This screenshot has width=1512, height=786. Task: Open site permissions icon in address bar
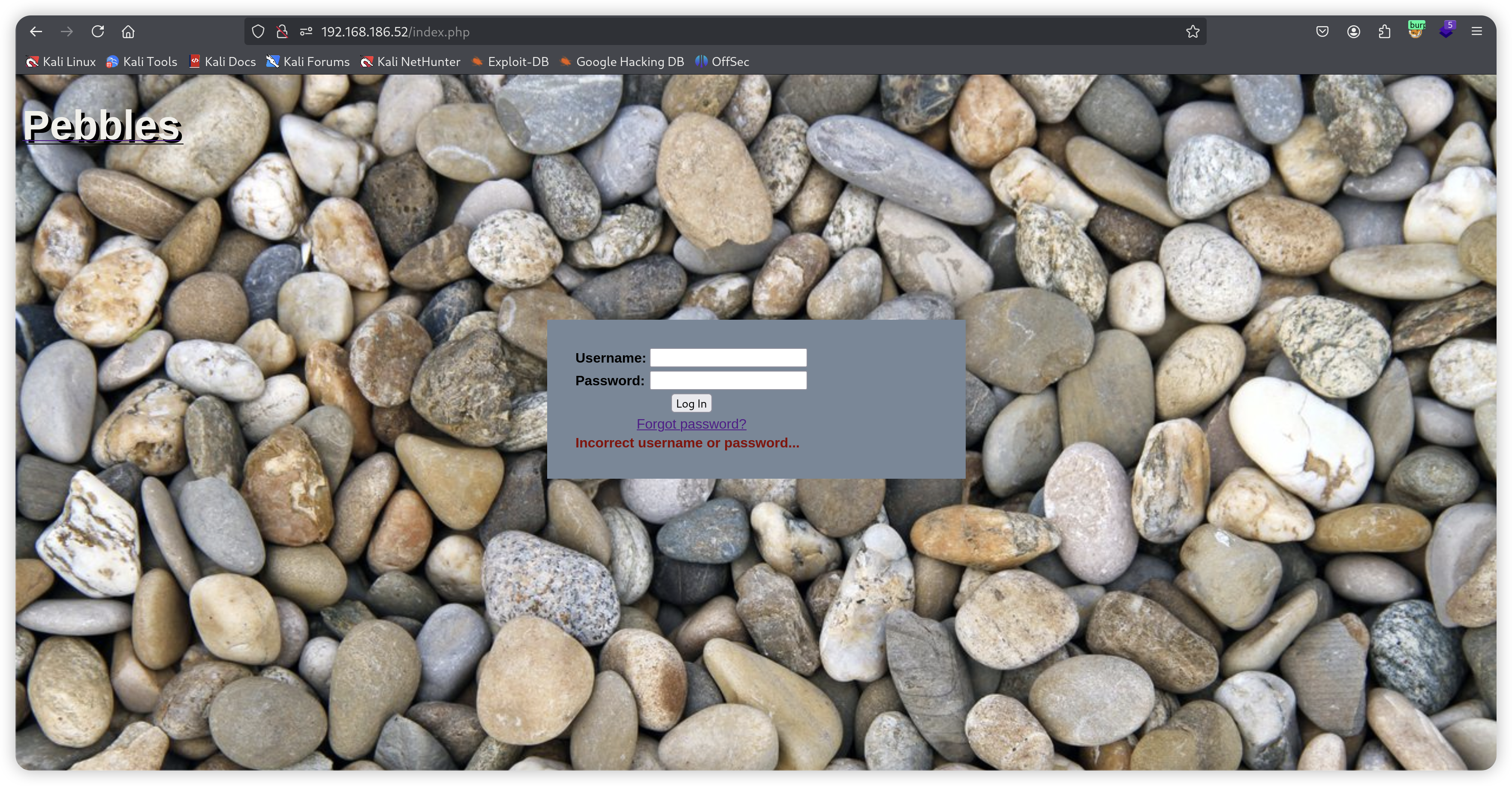point(306,32)
